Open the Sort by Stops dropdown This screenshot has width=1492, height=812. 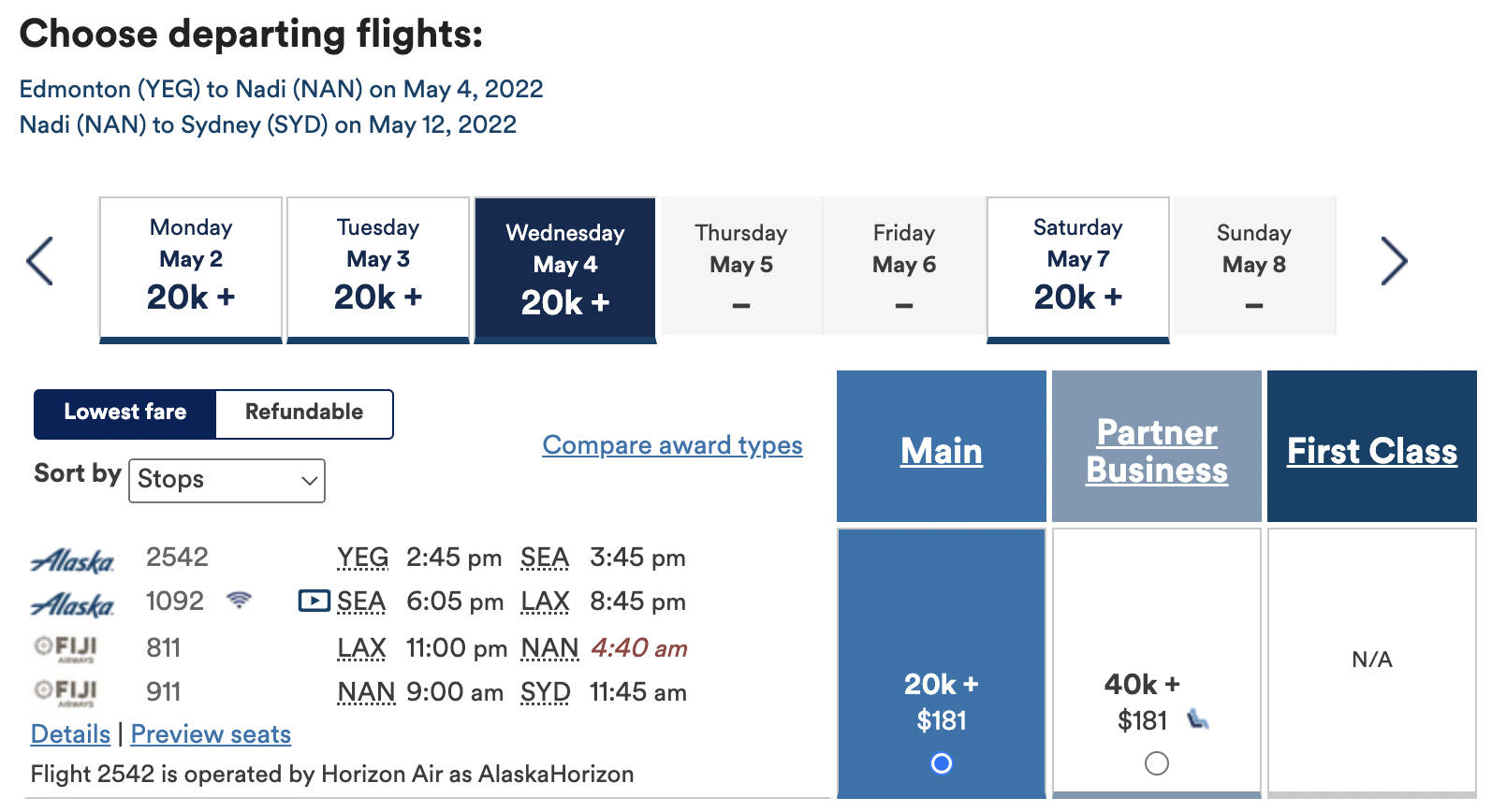227,480
